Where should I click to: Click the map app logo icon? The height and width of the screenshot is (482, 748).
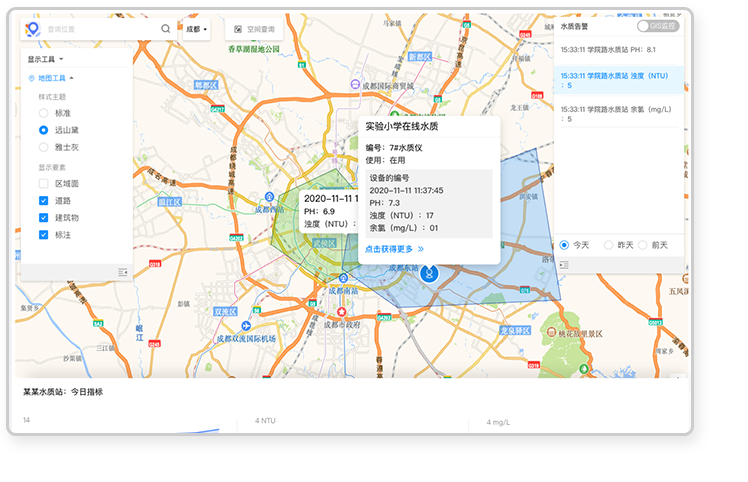(x=32, y=29)
